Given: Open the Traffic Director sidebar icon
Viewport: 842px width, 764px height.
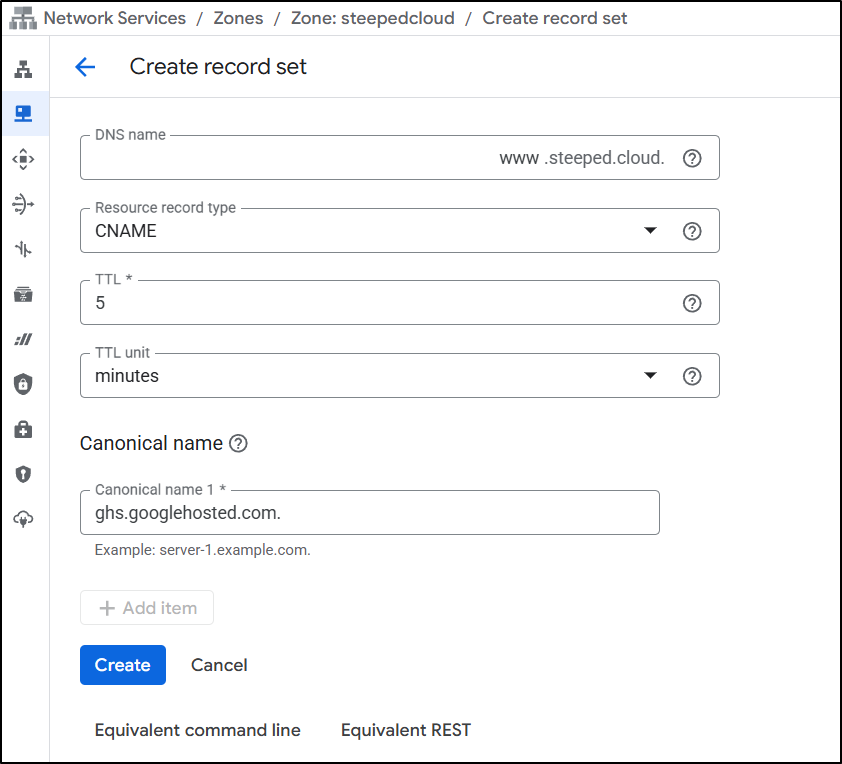Looking at the screenshot, I should (24, 249).
